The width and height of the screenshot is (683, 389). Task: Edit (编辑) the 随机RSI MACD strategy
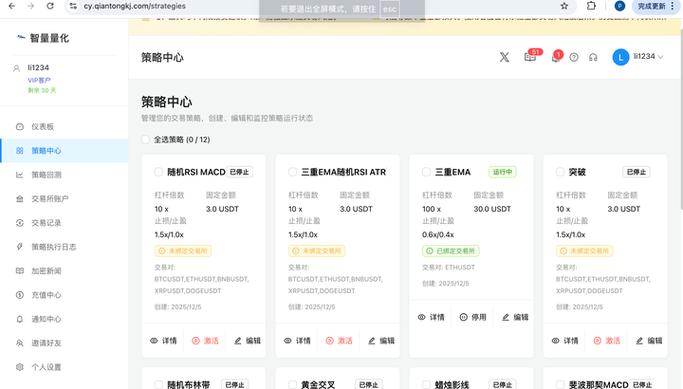click(247, 341)
